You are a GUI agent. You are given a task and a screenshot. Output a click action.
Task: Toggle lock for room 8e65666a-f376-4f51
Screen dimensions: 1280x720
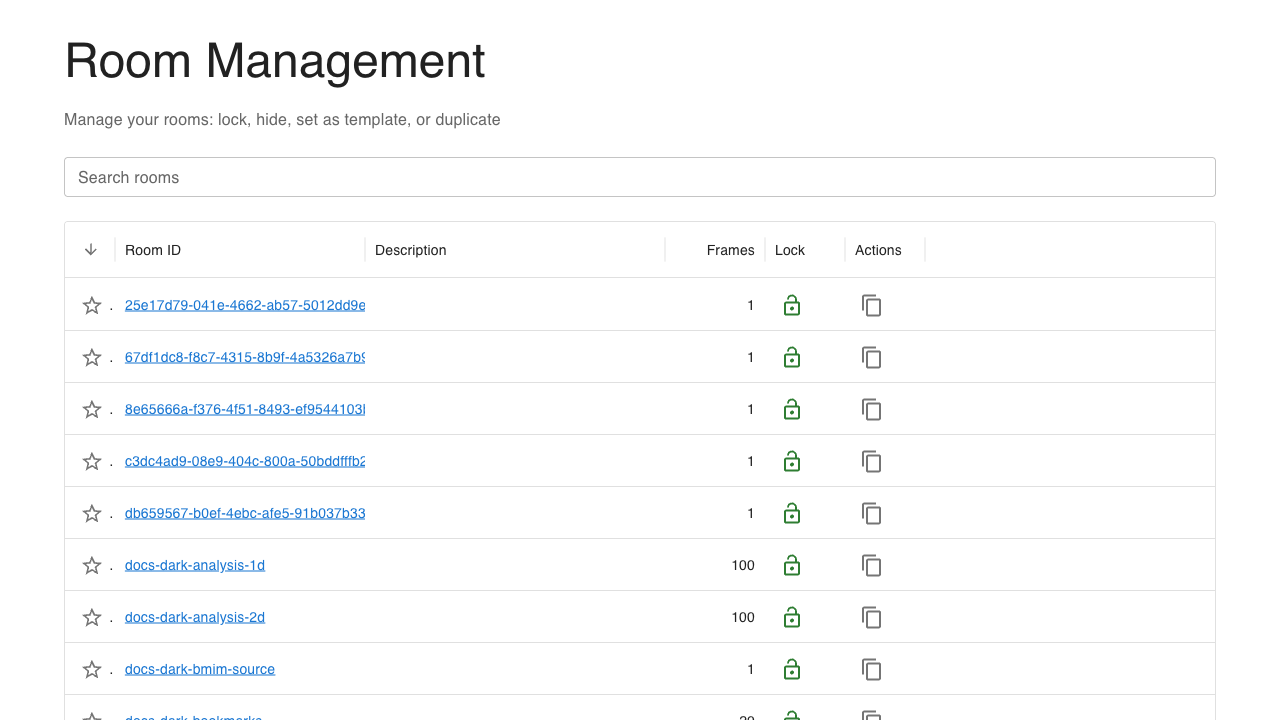[792, 409]
